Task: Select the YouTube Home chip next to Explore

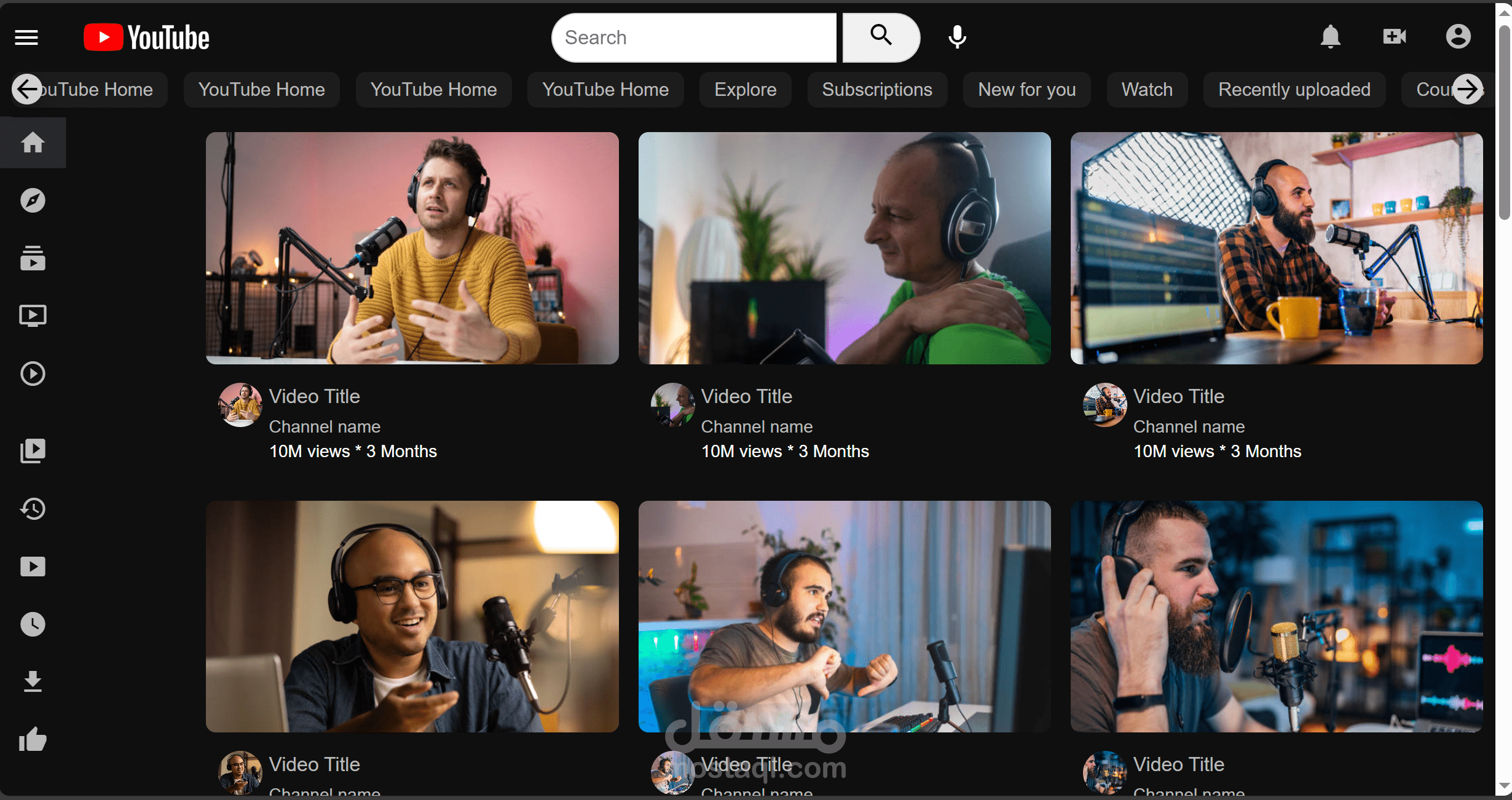Action: 605,90
